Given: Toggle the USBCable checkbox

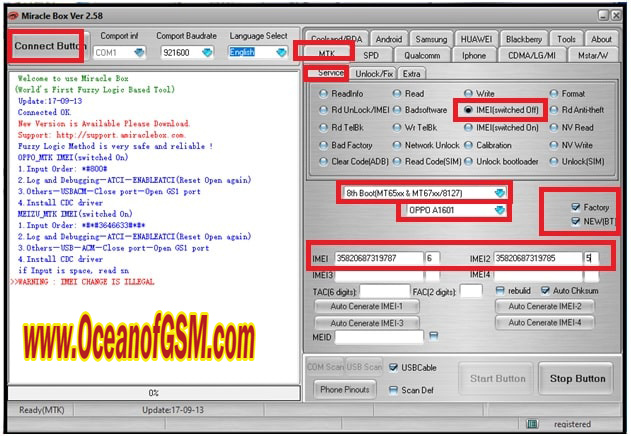Looking at the screenshot, I should pyautogui.click(x=393, y=367).
